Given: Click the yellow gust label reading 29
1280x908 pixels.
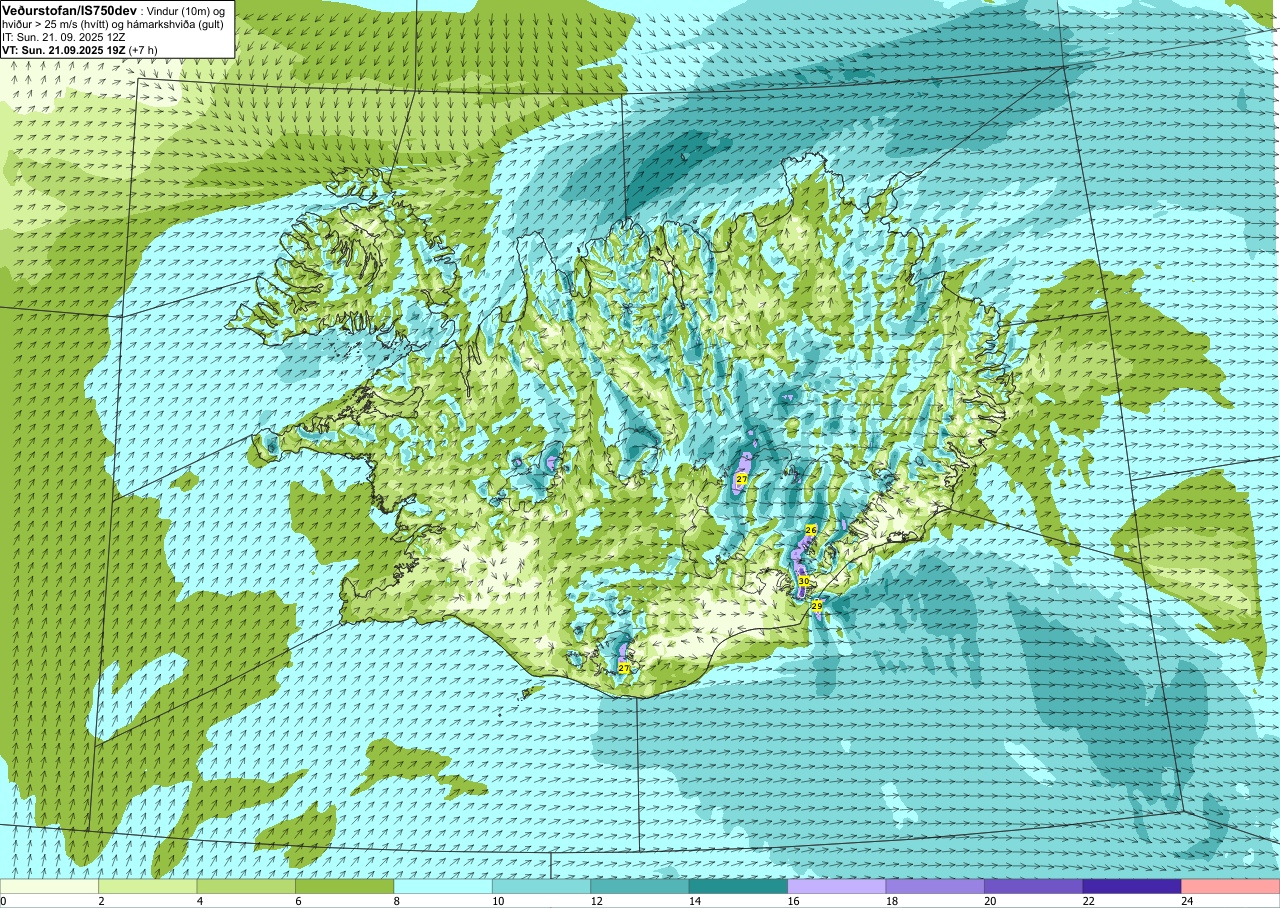Looking at the screenshot, I should 817,606.
